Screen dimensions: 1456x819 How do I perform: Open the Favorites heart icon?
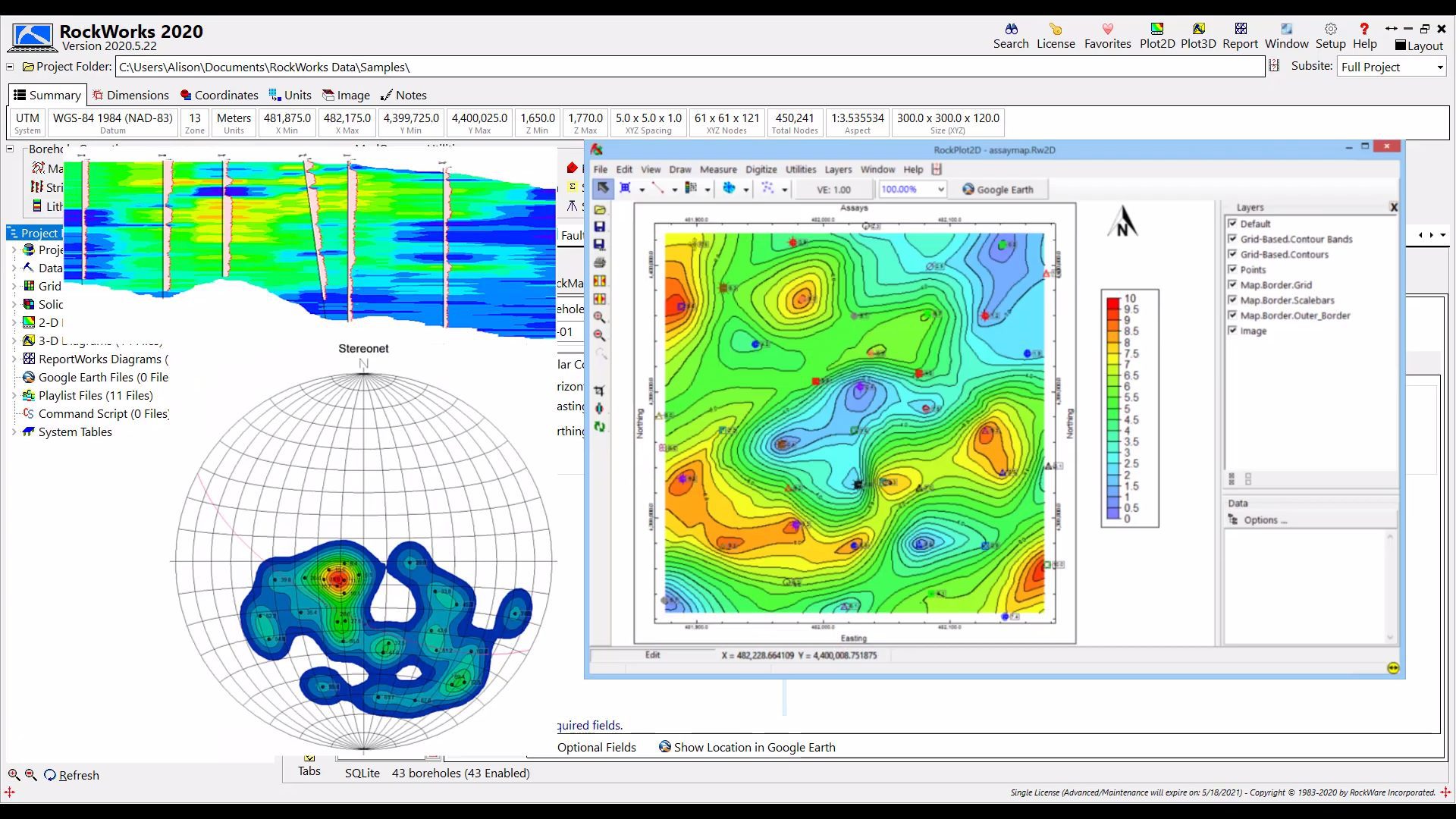(x=1107, y=29)
